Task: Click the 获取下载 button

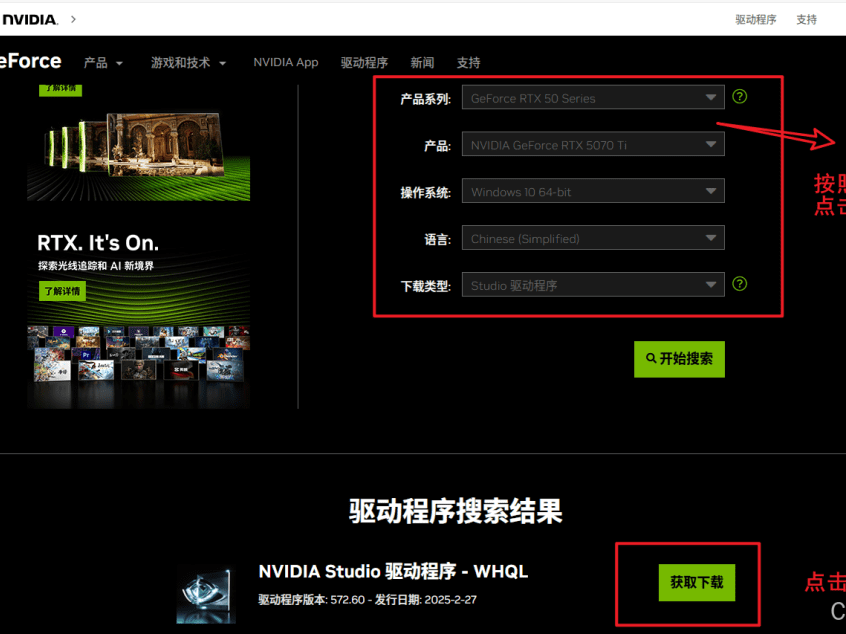Action: coord(697,582)
